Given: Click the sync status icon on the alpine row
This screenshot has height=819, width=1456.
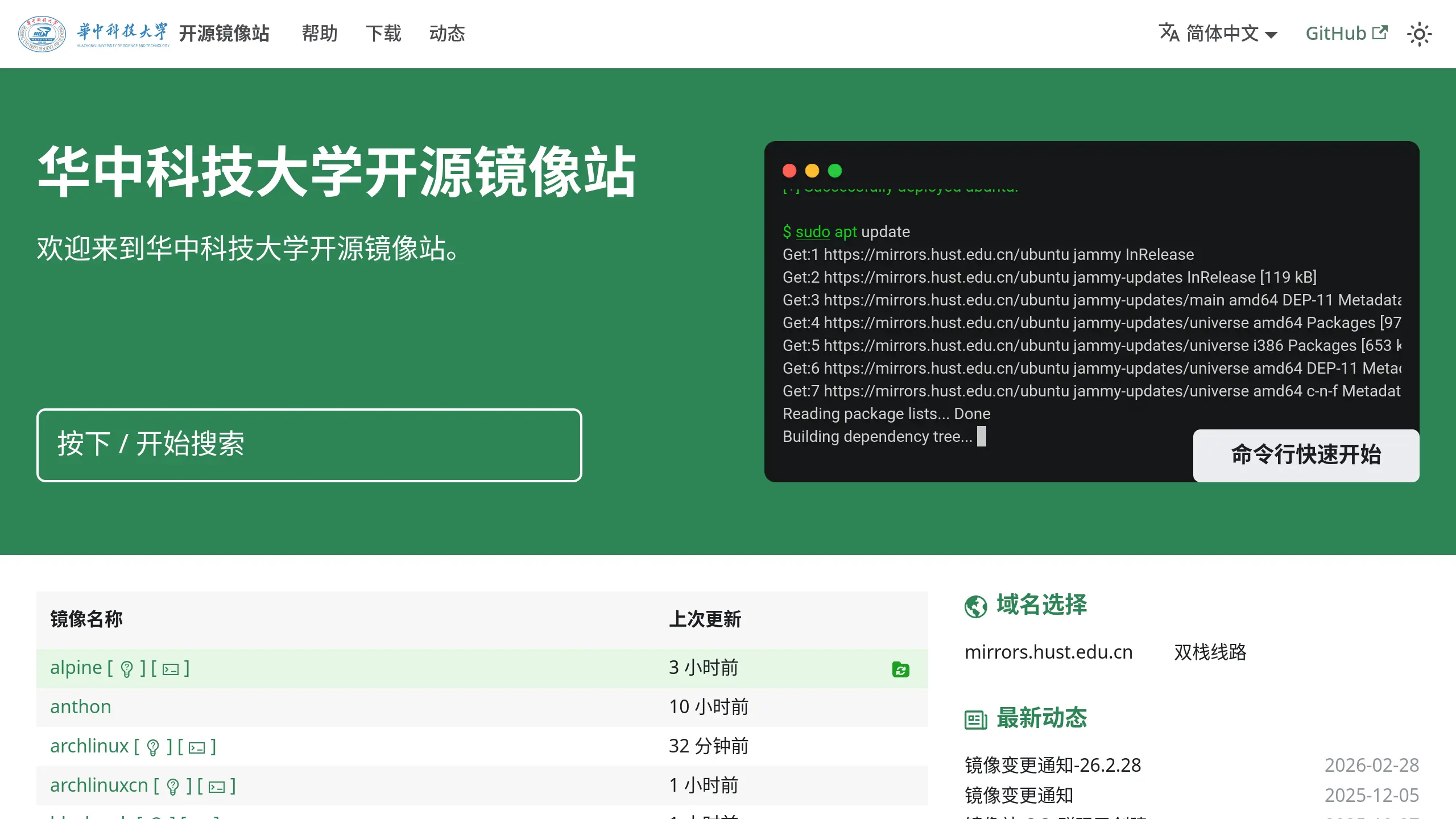Looking at the screenshot, I should coord(900,669).
